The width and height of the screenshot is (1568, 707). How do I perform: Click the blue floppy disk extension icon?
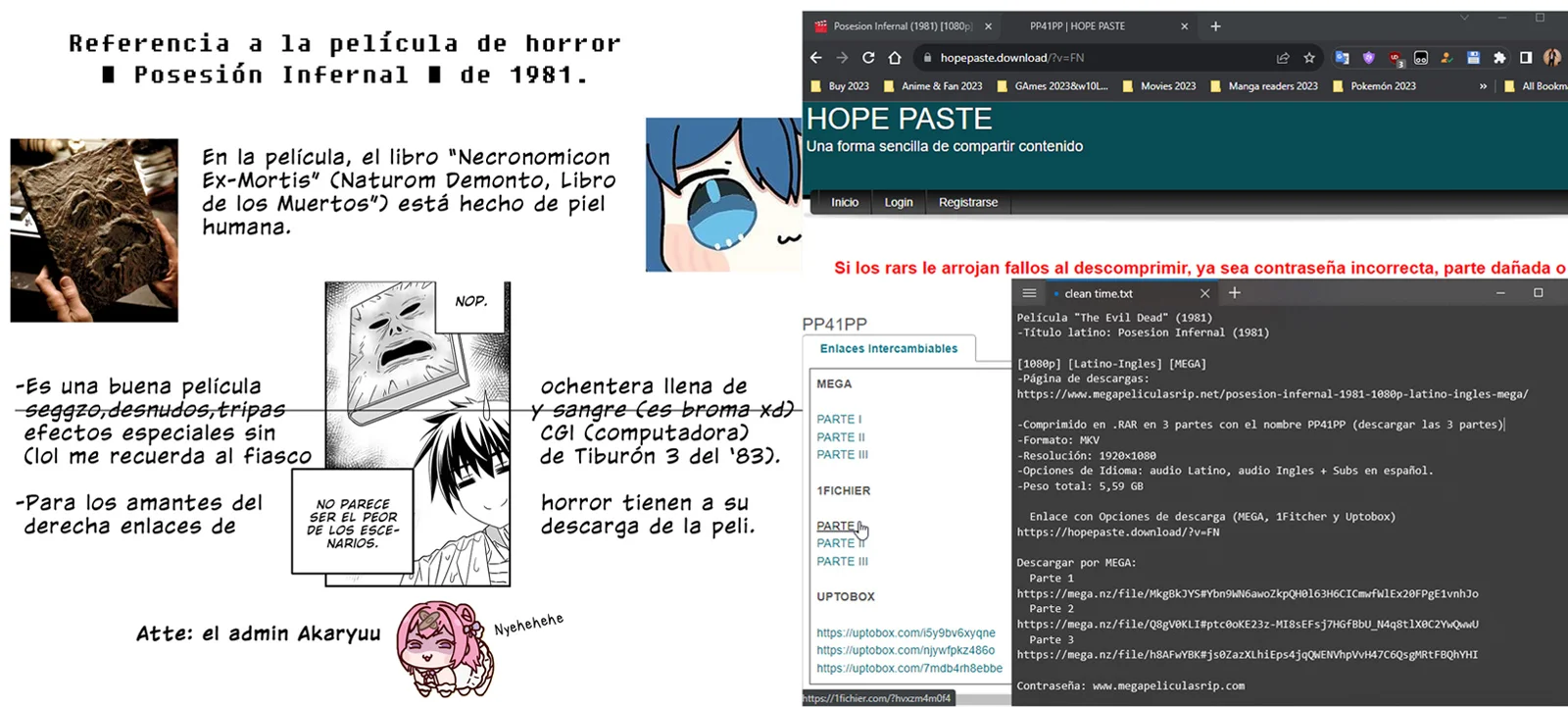click(1473, 58)
